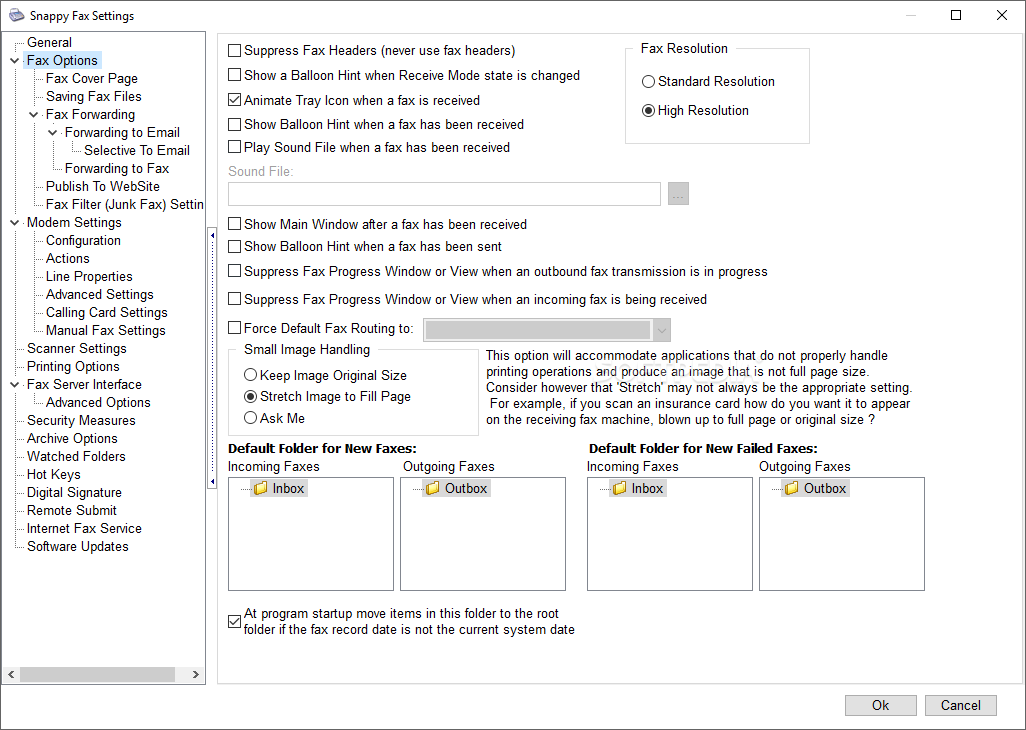The width and height of the screenshot is (1026, 730).
Task: Open Security Measures settings
Action: click(x=81, y=420)
